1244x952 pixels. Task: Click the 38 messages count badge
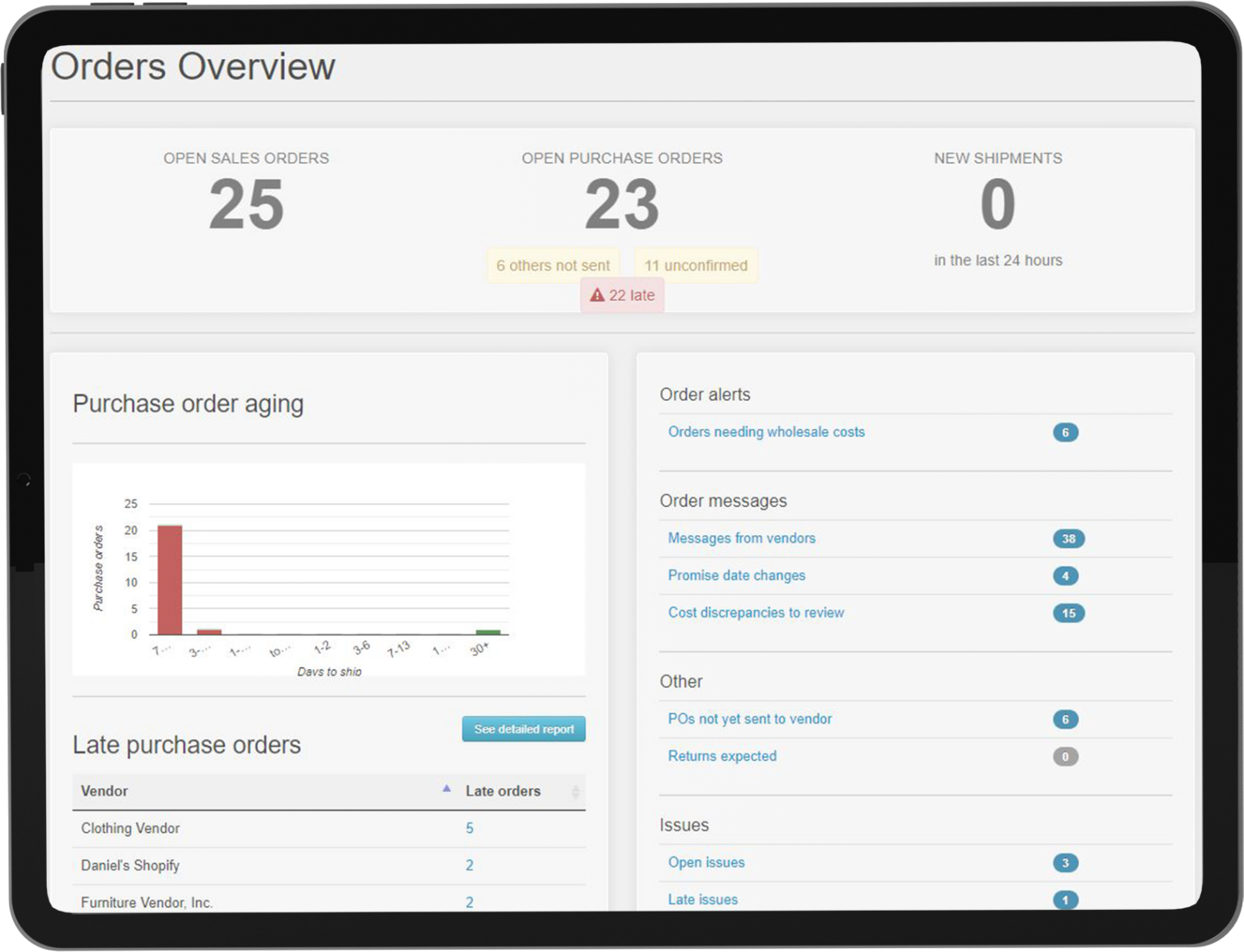click(x=1068, y=539)
